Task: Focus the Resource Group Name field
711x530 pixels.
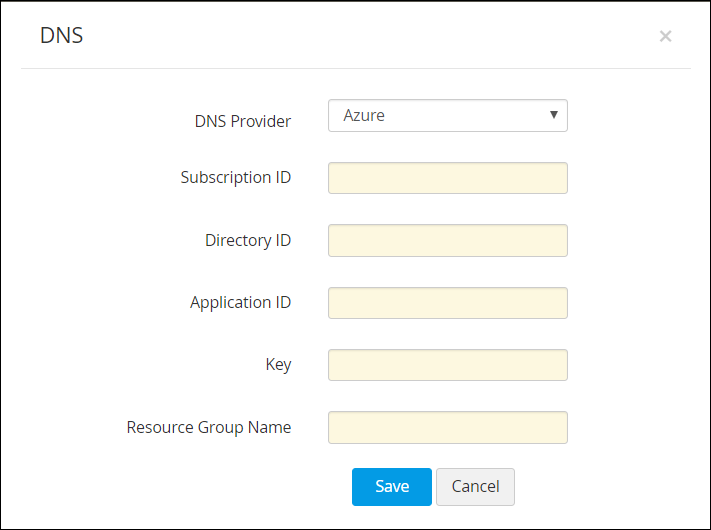Action: tap(447, 427)
